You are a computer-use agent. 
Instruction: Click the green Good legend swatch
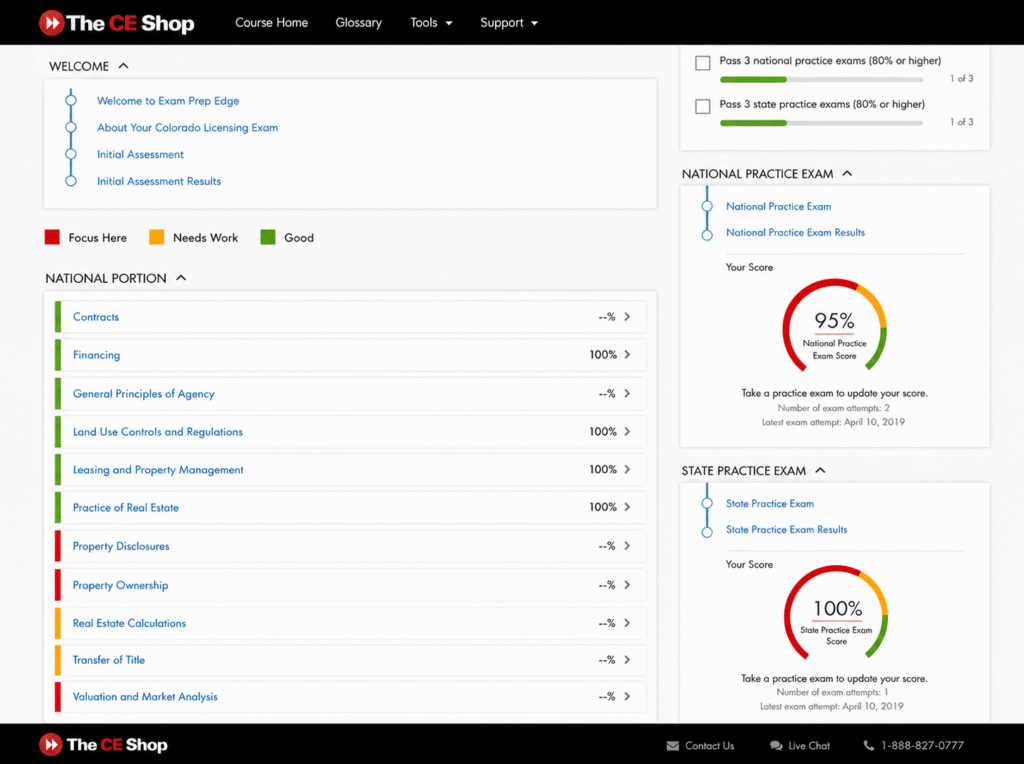[x=268, y=237]
